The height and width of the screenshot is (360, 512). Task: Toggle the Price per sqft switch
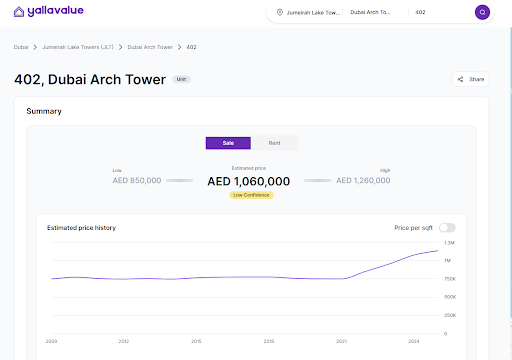pyautogui.click(x=447, y=228)
